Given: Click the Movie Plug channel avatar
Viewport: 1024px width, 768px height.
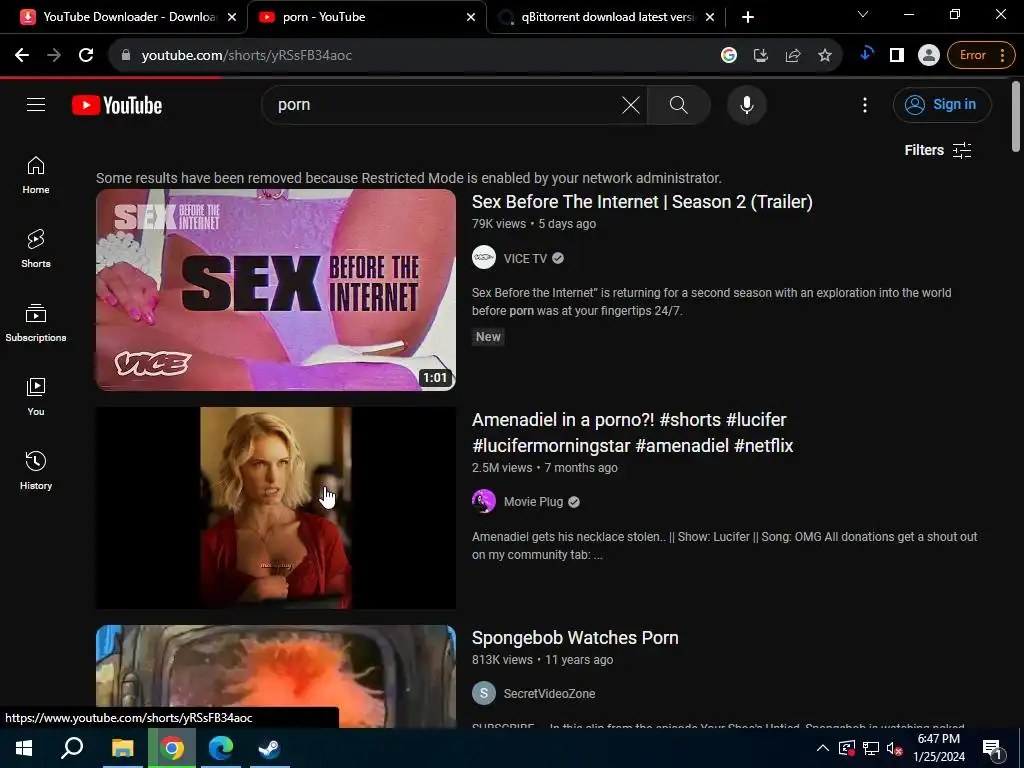Looking at the screenshot, I should click(x=484, y=502).
